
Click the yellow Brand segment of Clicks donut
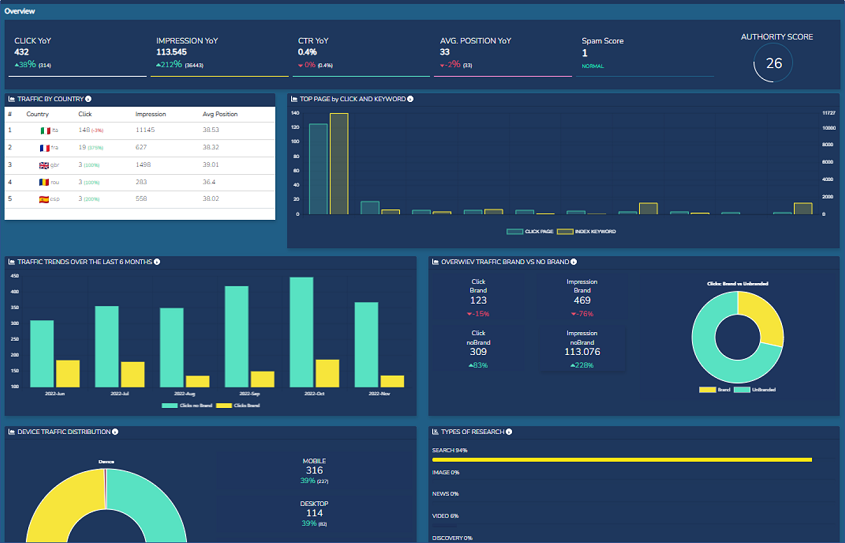[x=765, y=315]
